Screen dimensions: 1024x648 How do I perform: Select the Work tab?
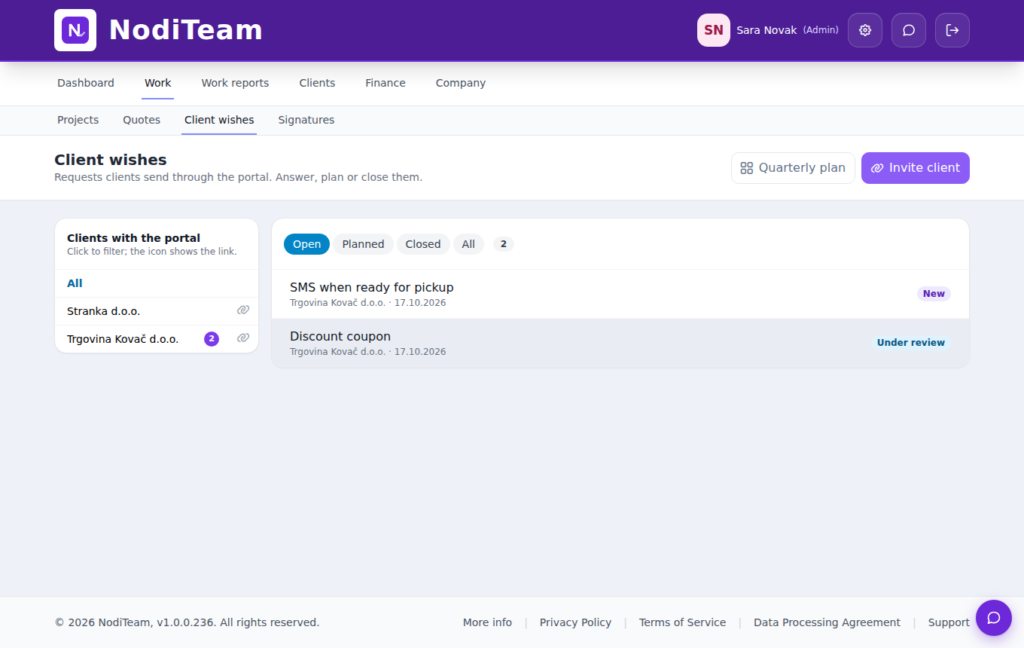coord(157,83)
